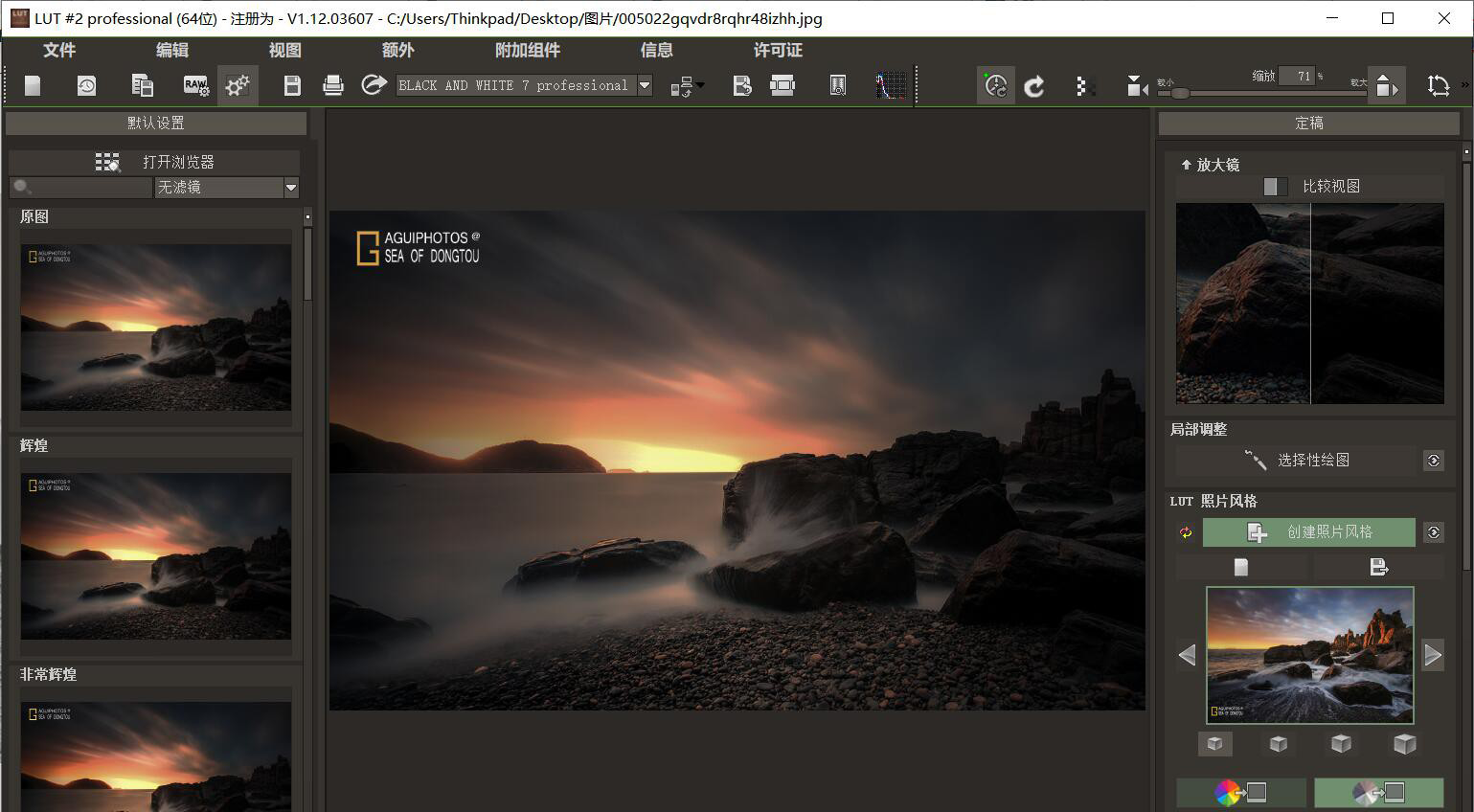The width and height of the screenshot is (1474, 812).
Task: Click the 定稿 button
Action: click(x=1309, y=123)
